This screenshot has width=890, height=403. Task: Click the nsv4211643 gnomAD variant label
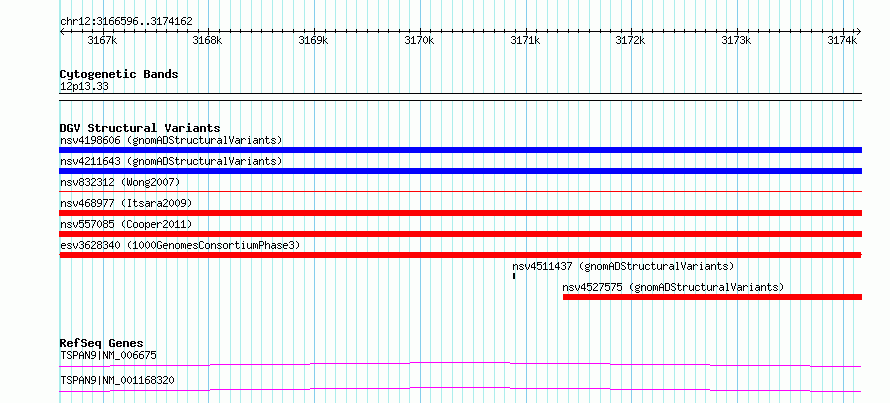click(171, 161)
